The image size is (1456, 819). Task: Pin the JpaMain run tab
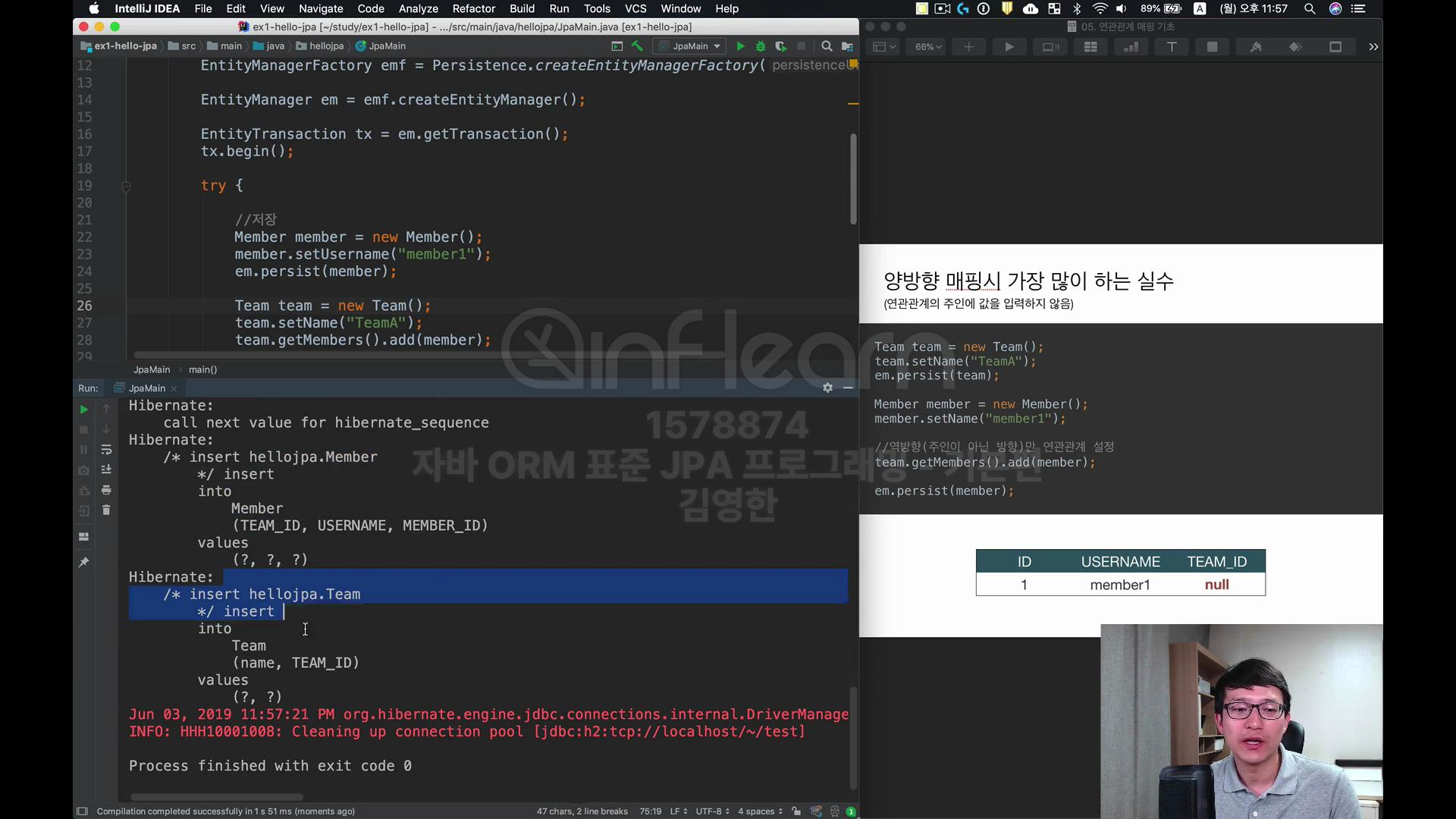point(83,562)
